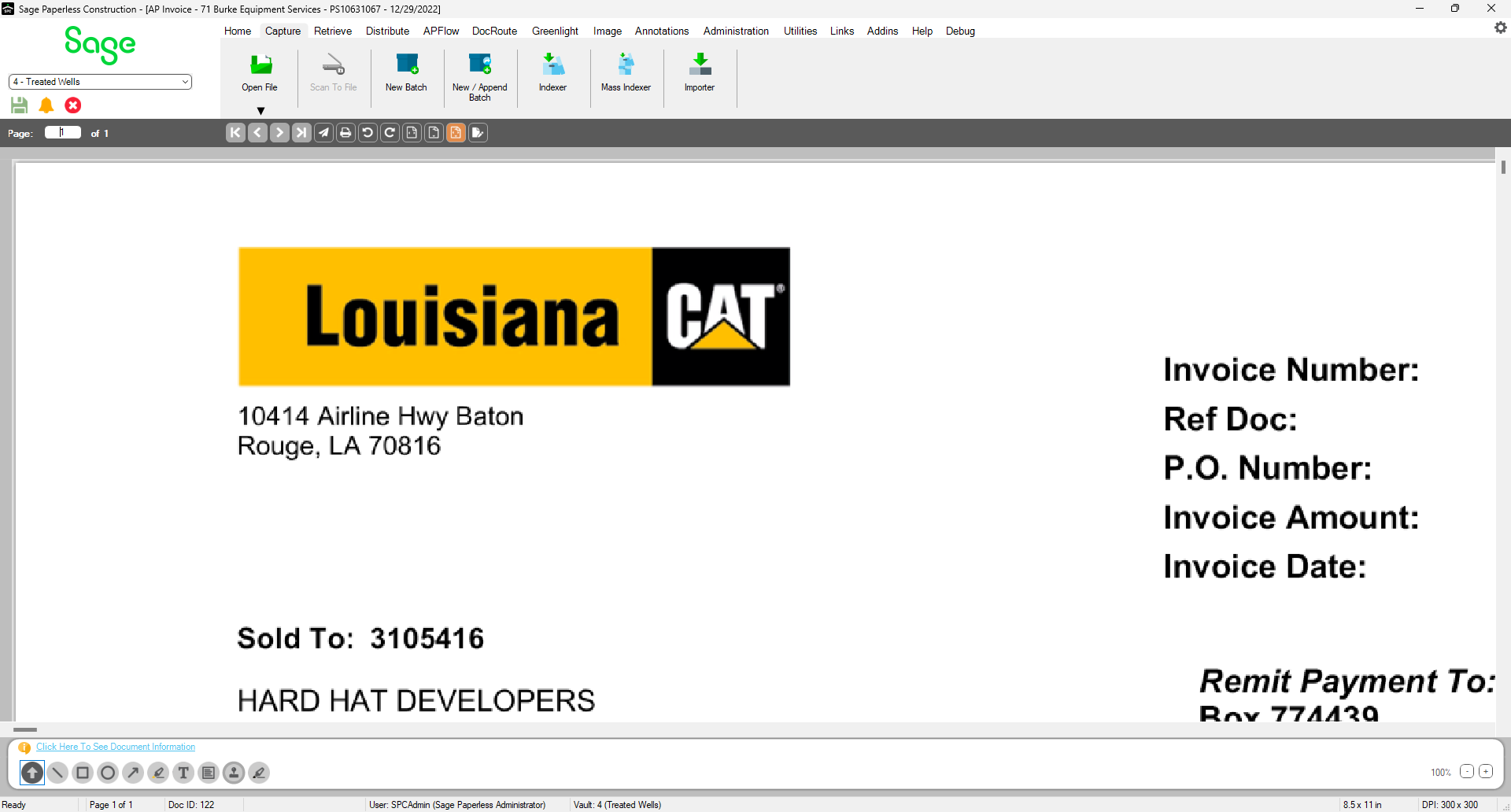Screen dimensions: 1511x812
Task: Open the Annotations menu
Action: point(662,31)
